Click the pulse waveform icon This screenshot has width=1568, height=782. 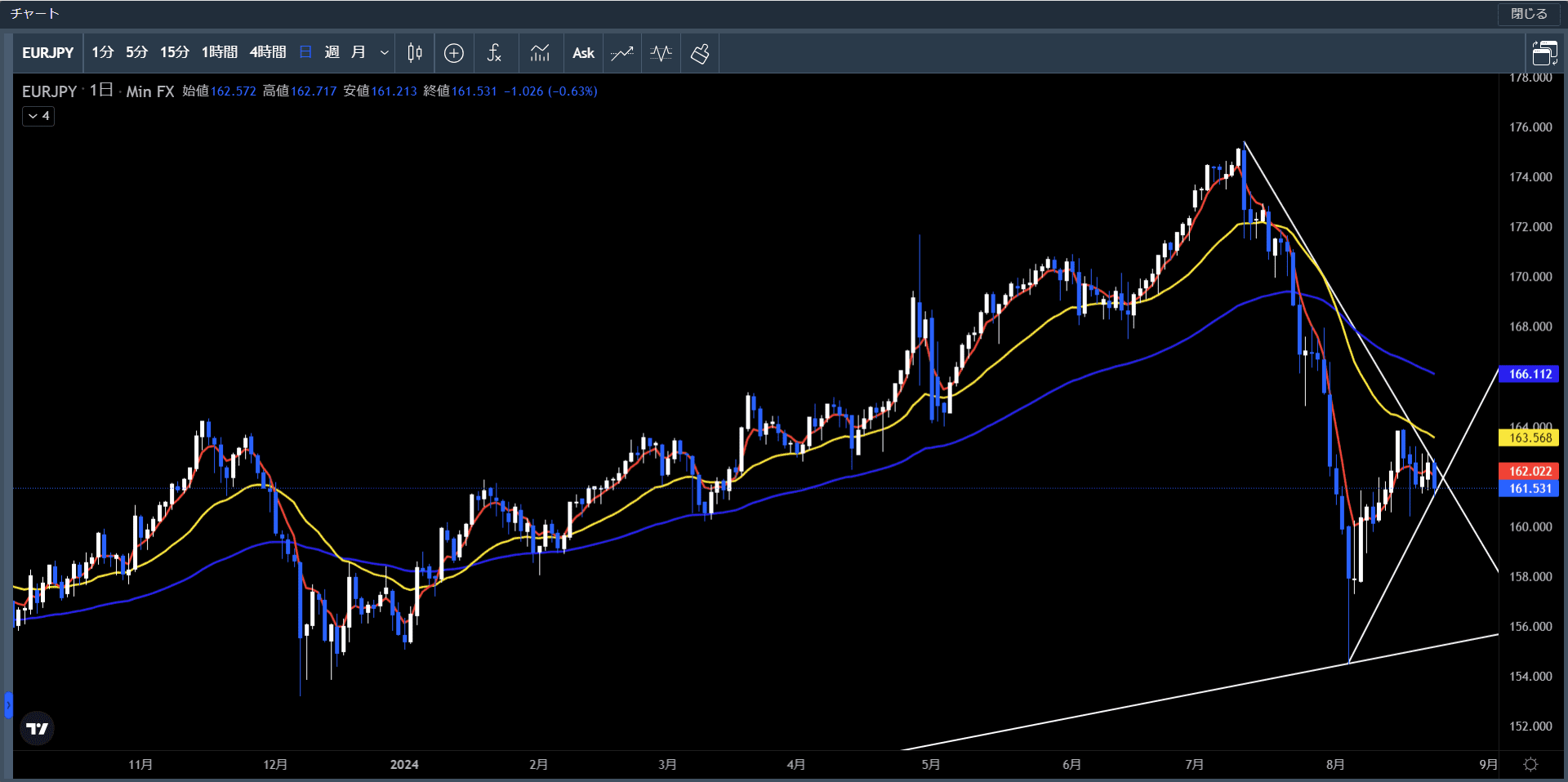point(661,53)
